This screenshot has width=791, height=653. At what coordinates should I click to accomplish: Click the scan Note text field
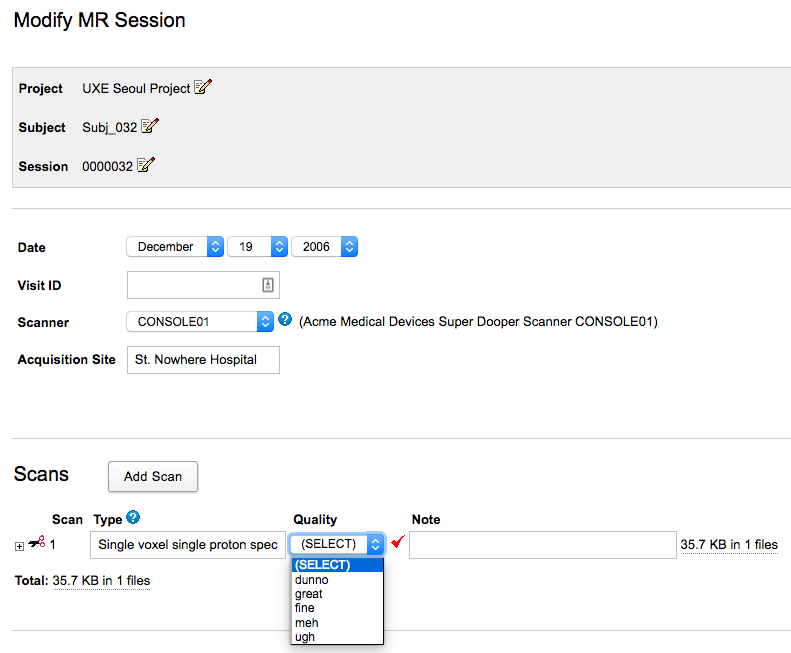click(542, 545)
